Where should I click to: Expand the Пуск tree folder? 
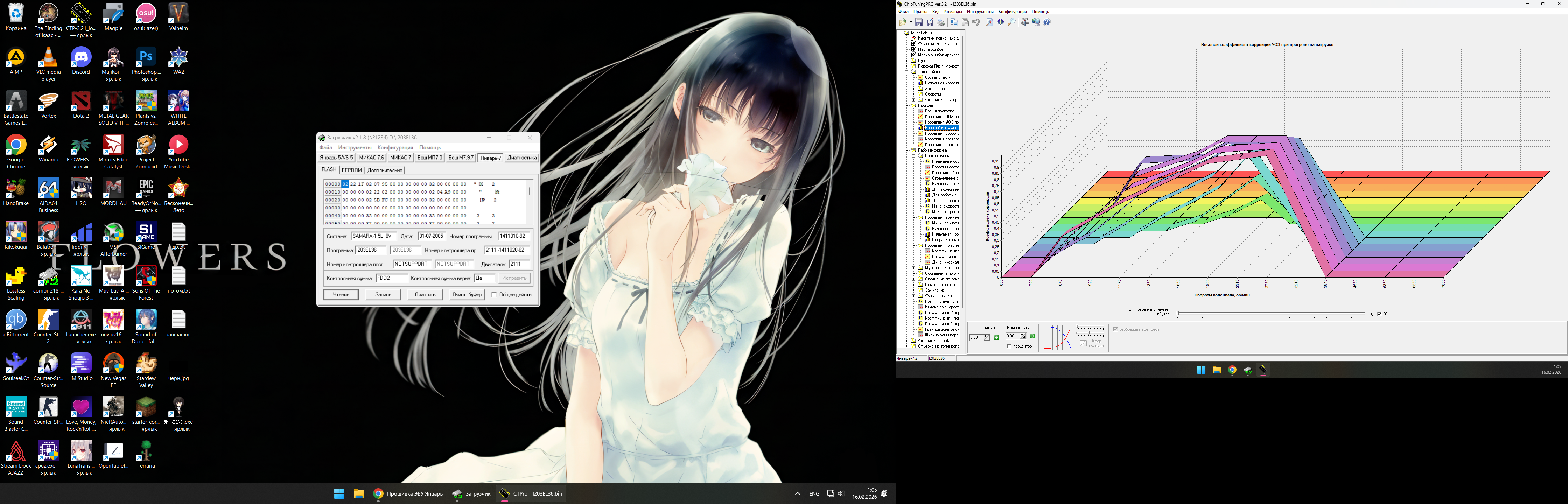click(907, 61)
